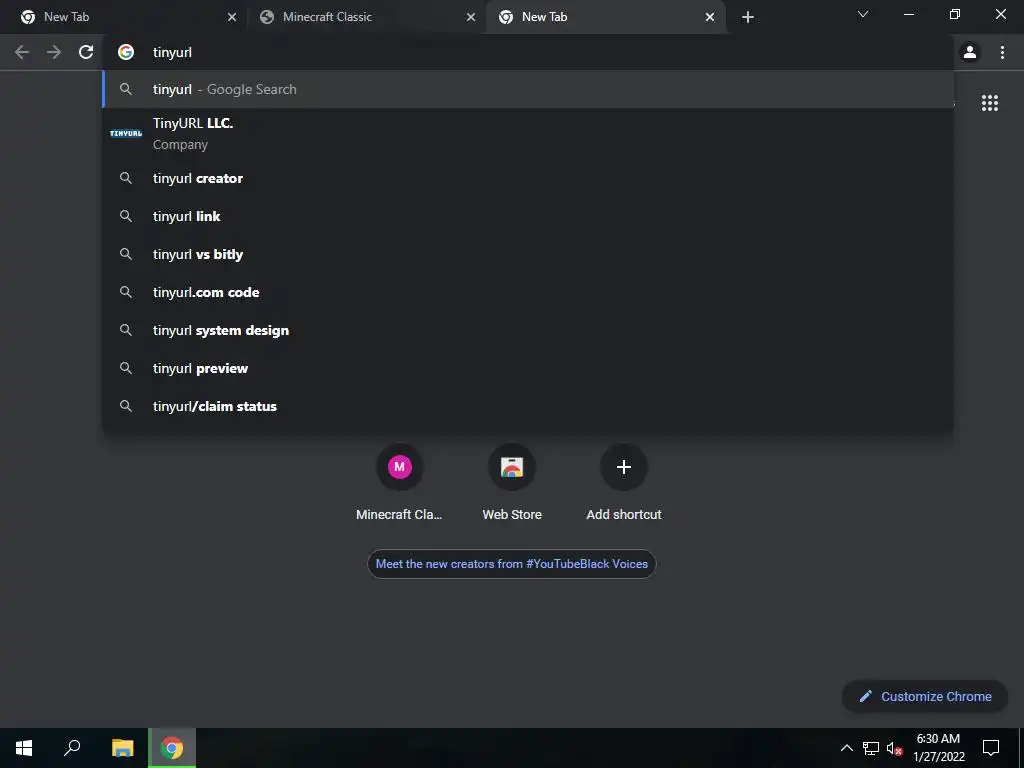Image resolution: width=1024 pixels, height=768 pixels.
Task: Open the Google apps grid icon
Action: pyautogui.click(x=989, y=103)
